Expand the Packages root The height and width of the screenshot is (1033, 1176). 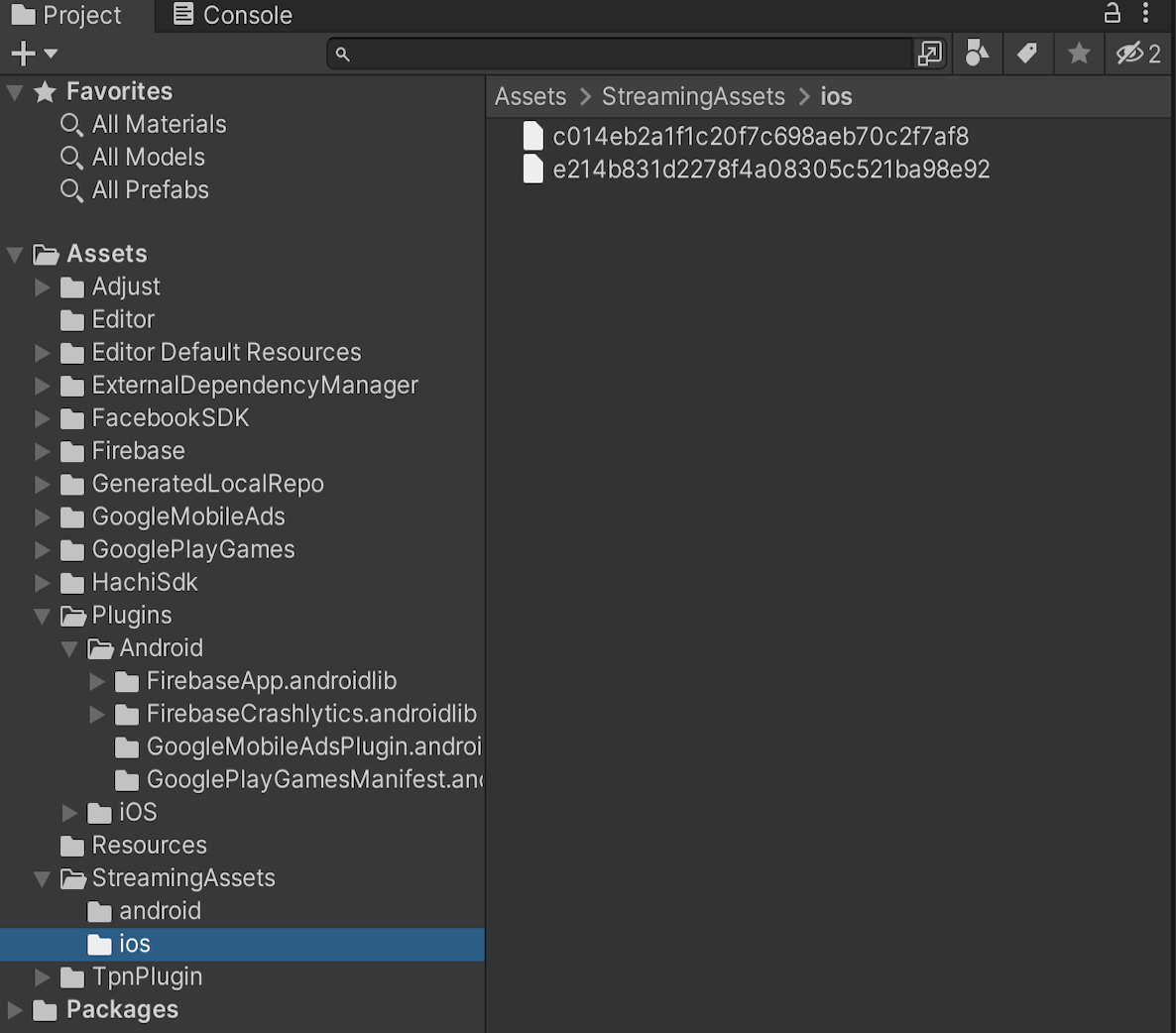[14, 1010]
